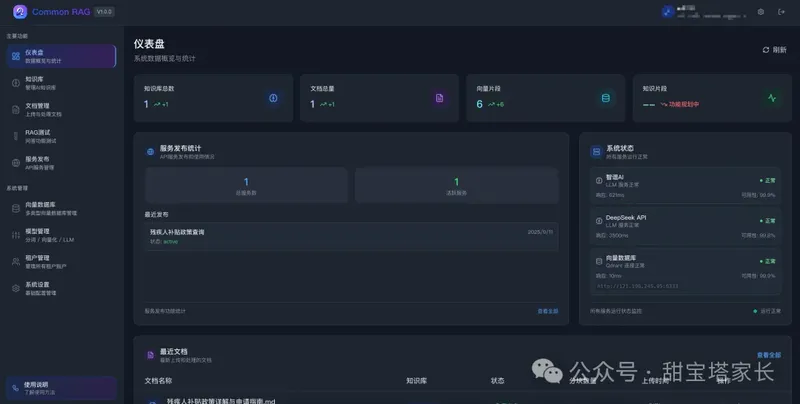
Task: Click the 活跃服务 count tile
Action: (x=456, y=186)
